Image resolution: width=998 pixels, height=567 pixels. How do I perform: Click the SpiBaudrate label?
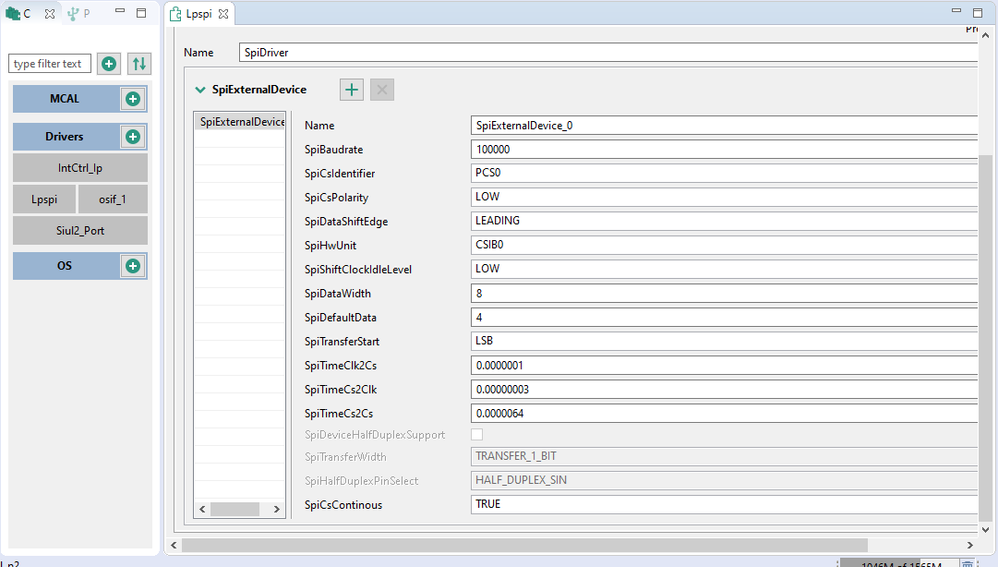pyautogui.click(x=334, y=150)
